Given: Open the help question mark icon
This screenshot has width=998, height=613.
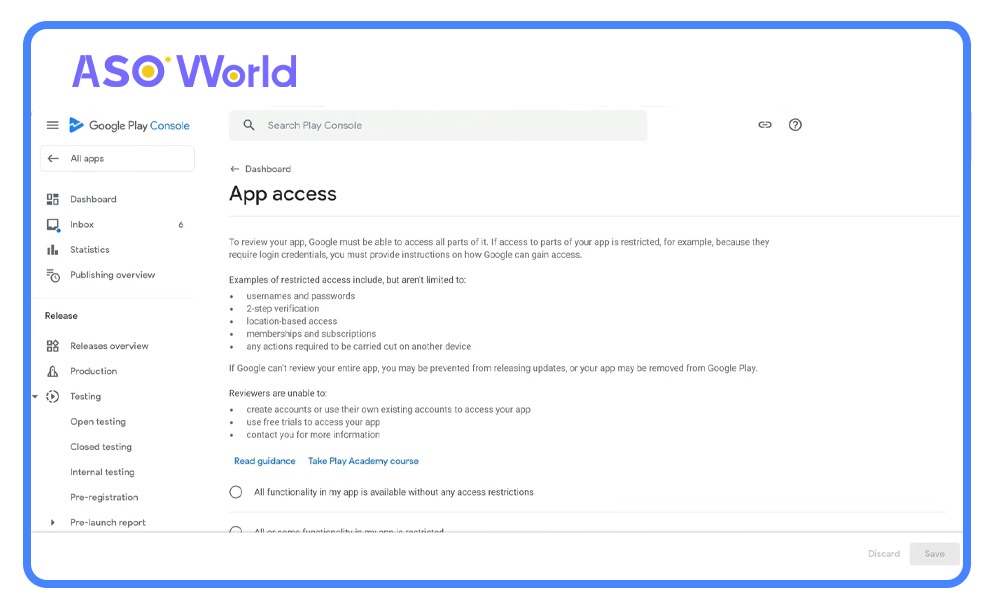Looking at the screenshot, I should [x=795, y=125].
